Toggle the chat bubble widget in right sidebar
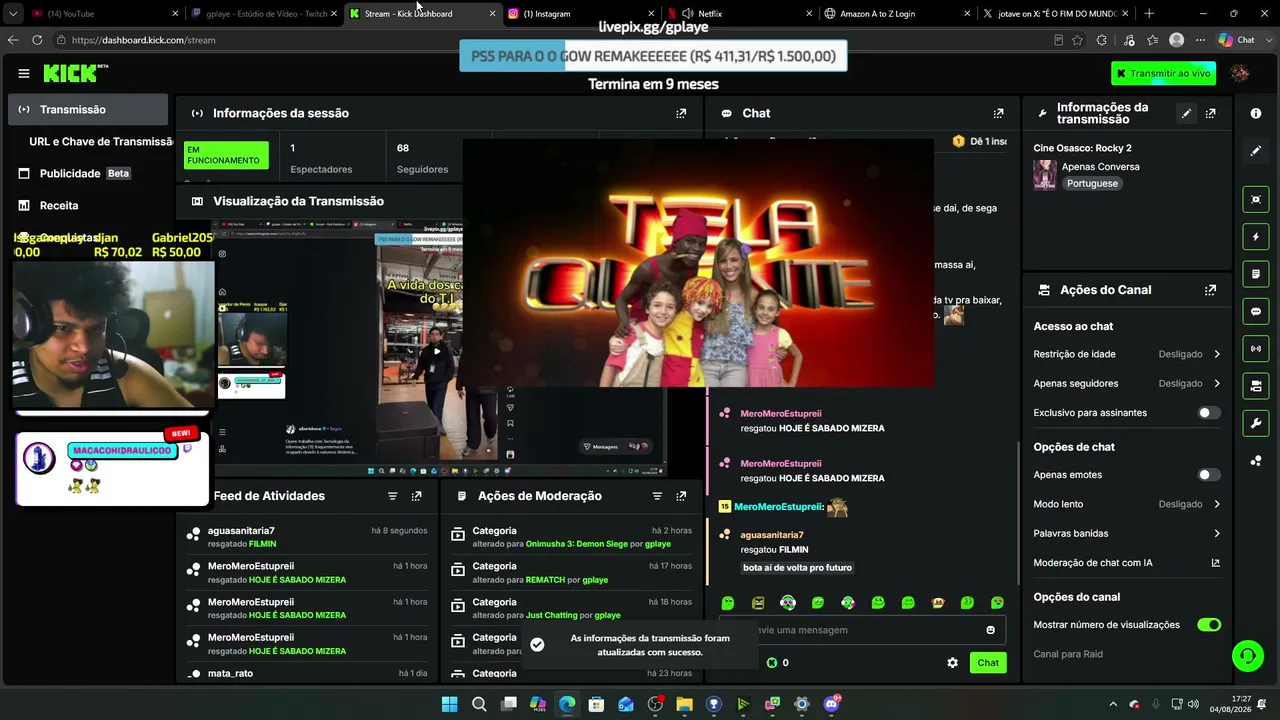1280x720 pixels. 1256,311
